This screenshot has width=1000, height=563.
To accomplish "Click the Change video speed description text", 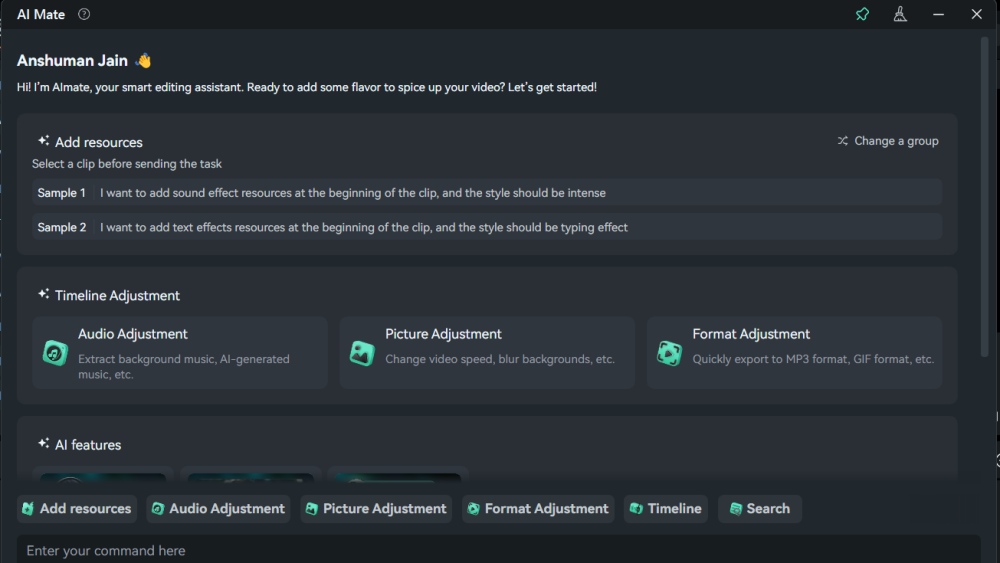I will [500, 359].
